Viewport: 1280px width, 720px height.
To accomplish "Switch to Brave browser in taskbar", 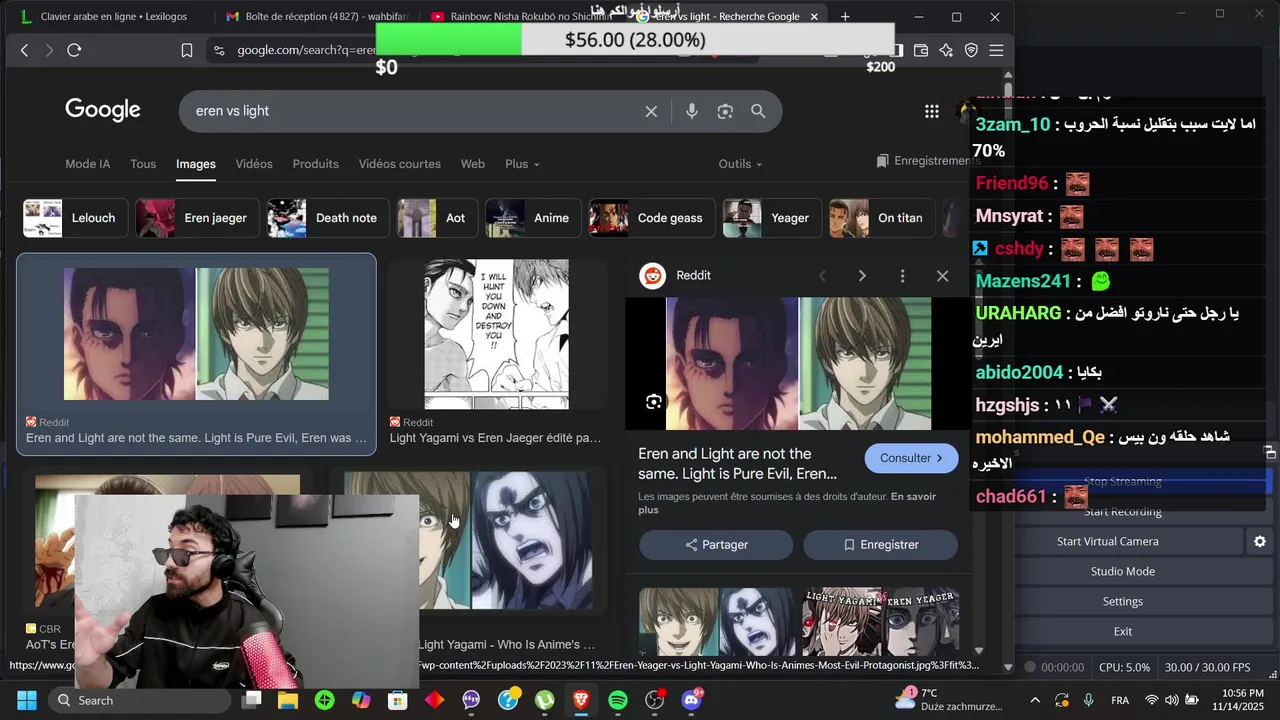I will [581, 700].
